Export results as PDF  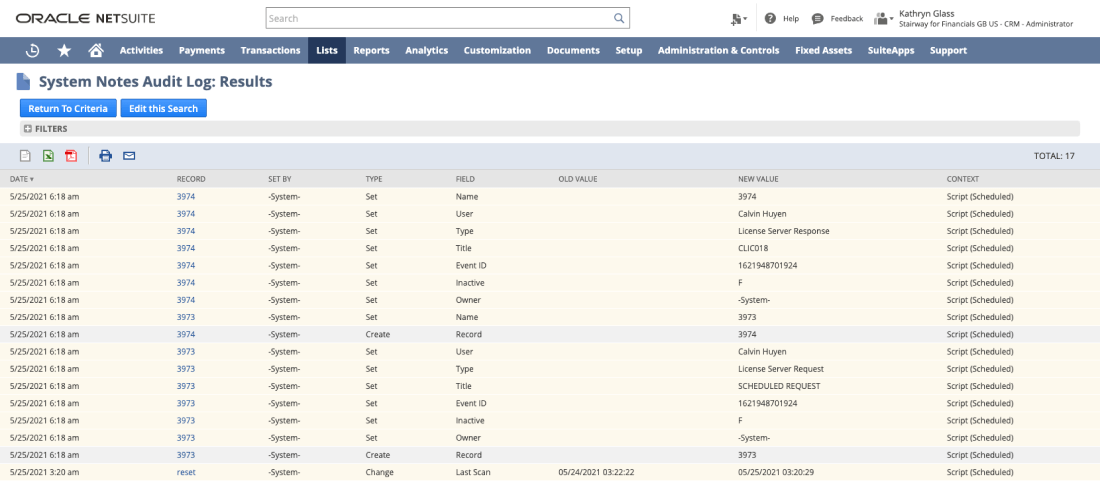pos(70,156)
